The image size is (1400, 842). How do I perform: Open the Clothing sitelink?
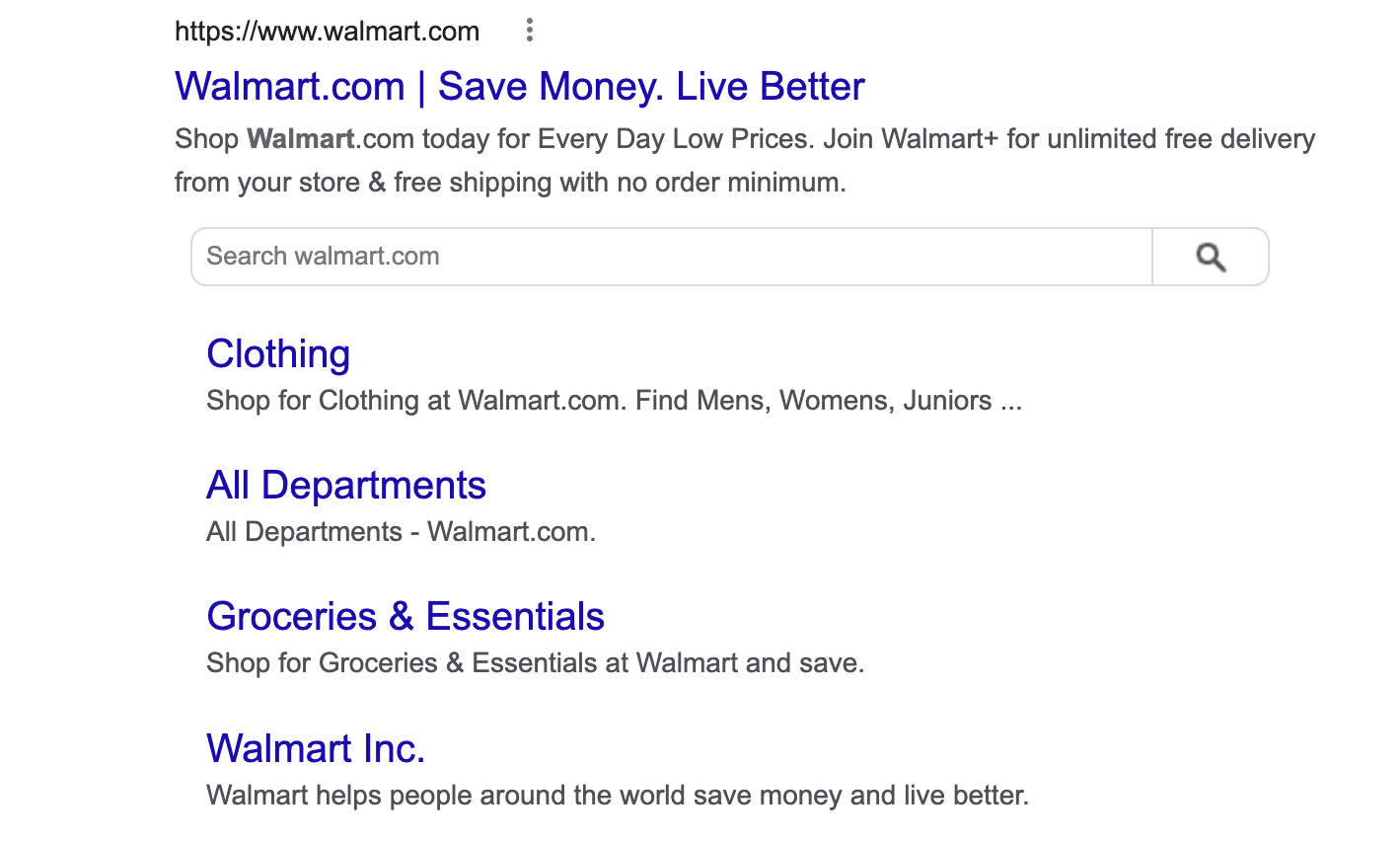[278, 354]
